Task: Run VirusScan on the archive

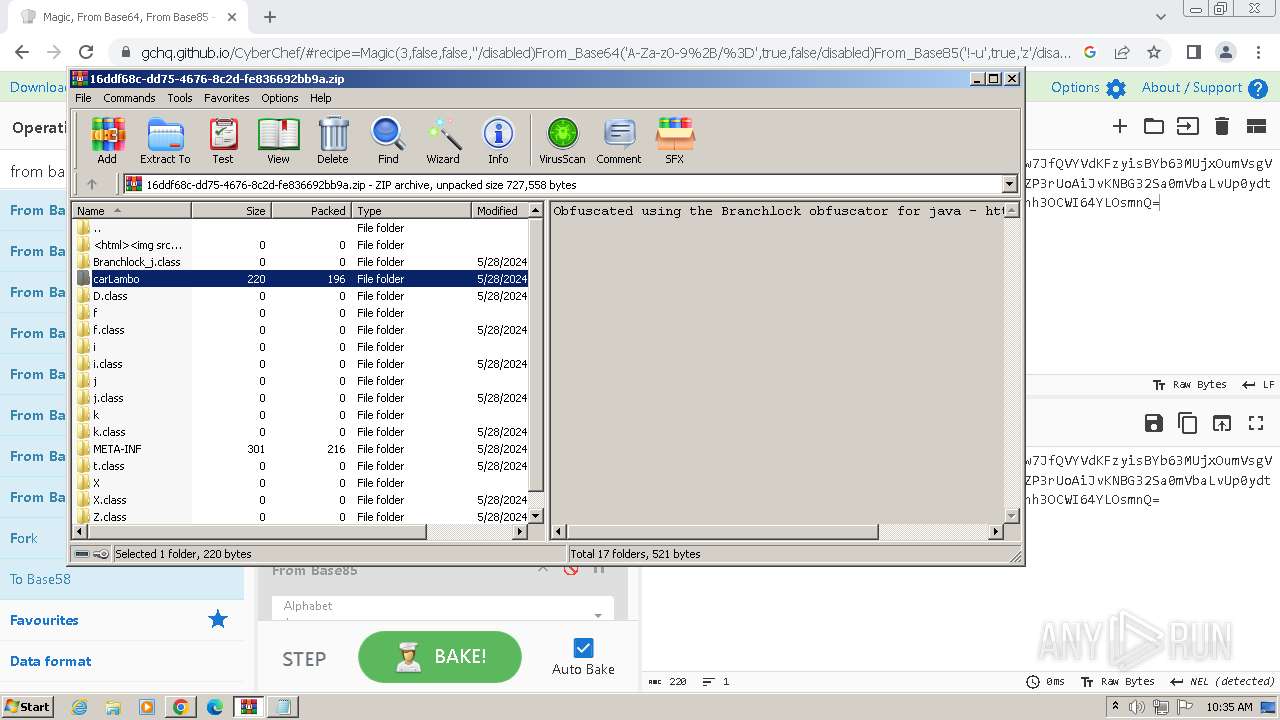Action: click(562, 141)
